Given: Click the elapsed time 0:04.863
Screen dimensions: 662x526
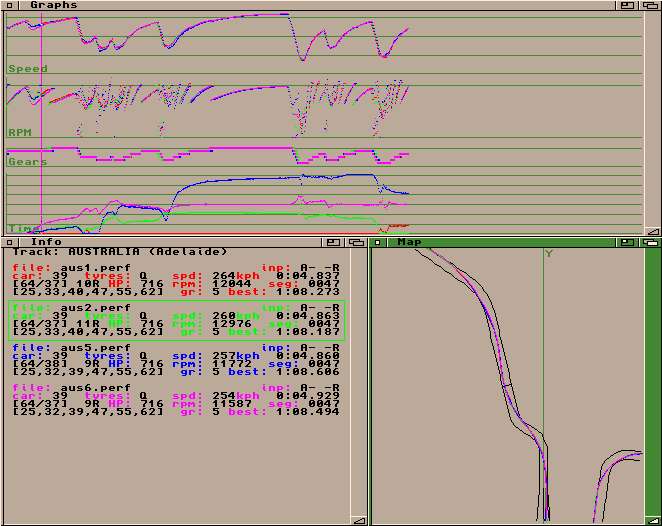Looking at the screenshot, I should click(x=308, y=316).
